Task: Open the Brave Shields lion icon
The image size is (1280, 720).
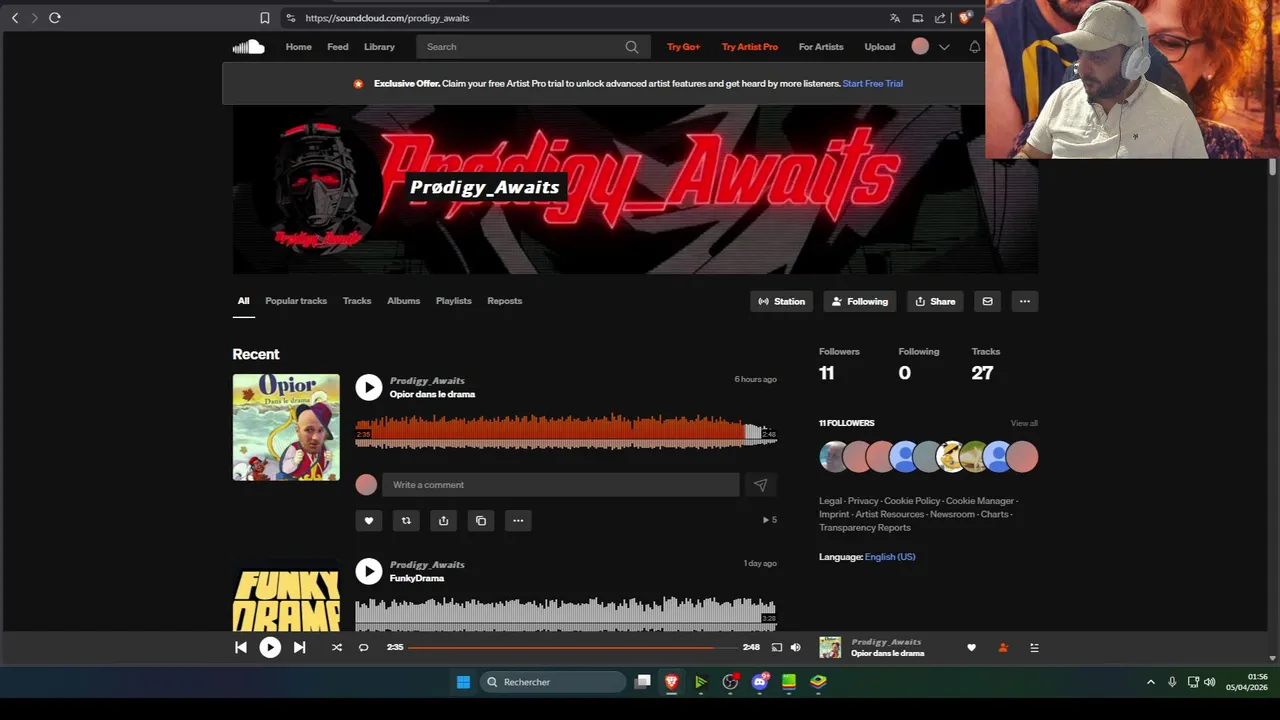Action: (965, 18)
